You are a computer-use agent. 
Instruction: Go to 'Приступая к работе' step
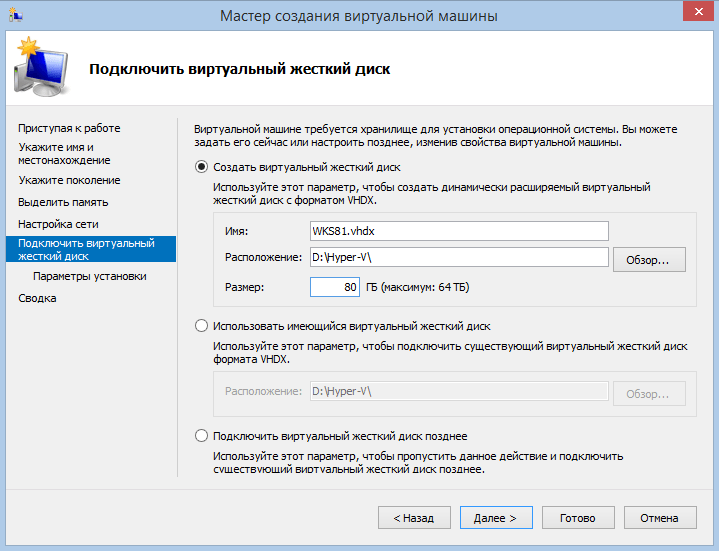pyautogui.click(x=69, y=128)
